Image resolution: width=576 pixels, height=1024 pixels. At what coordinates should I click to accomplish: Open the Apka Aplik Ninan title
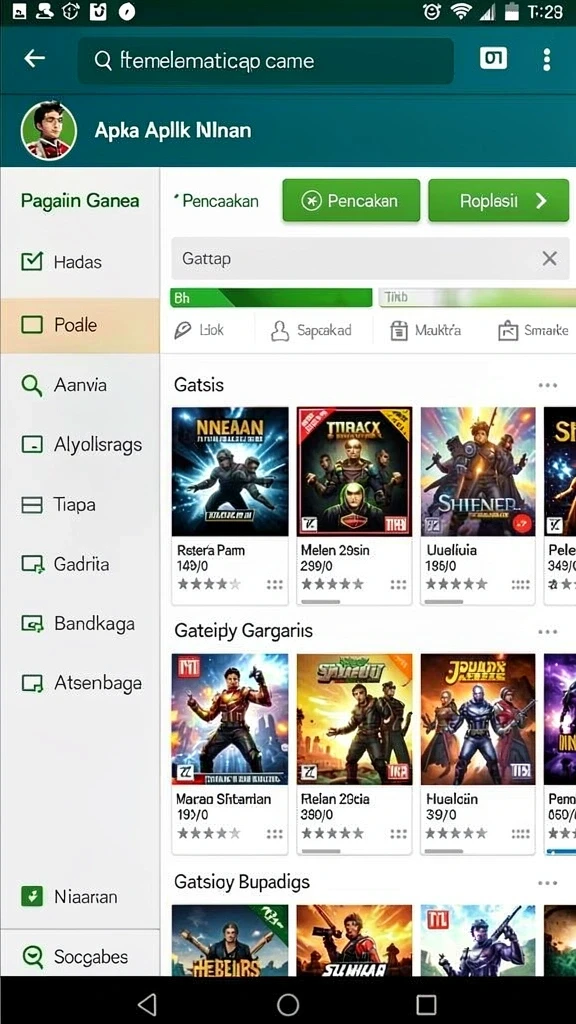[173, 131]
